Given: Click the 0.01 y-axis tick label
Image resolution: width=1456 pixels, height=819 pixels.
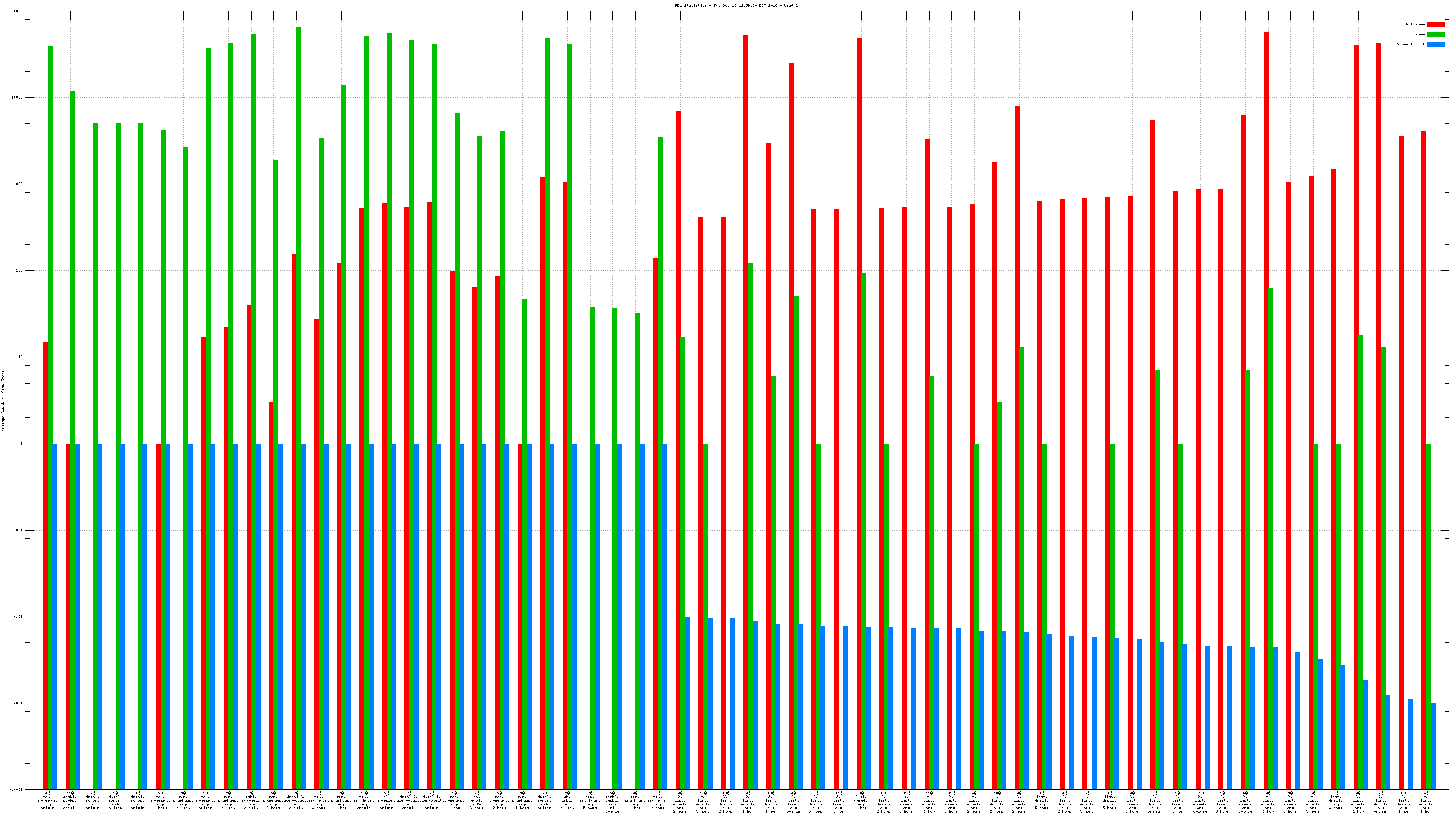Looking at the screenshot, I should pyautogui.click(x=19, y=617).
